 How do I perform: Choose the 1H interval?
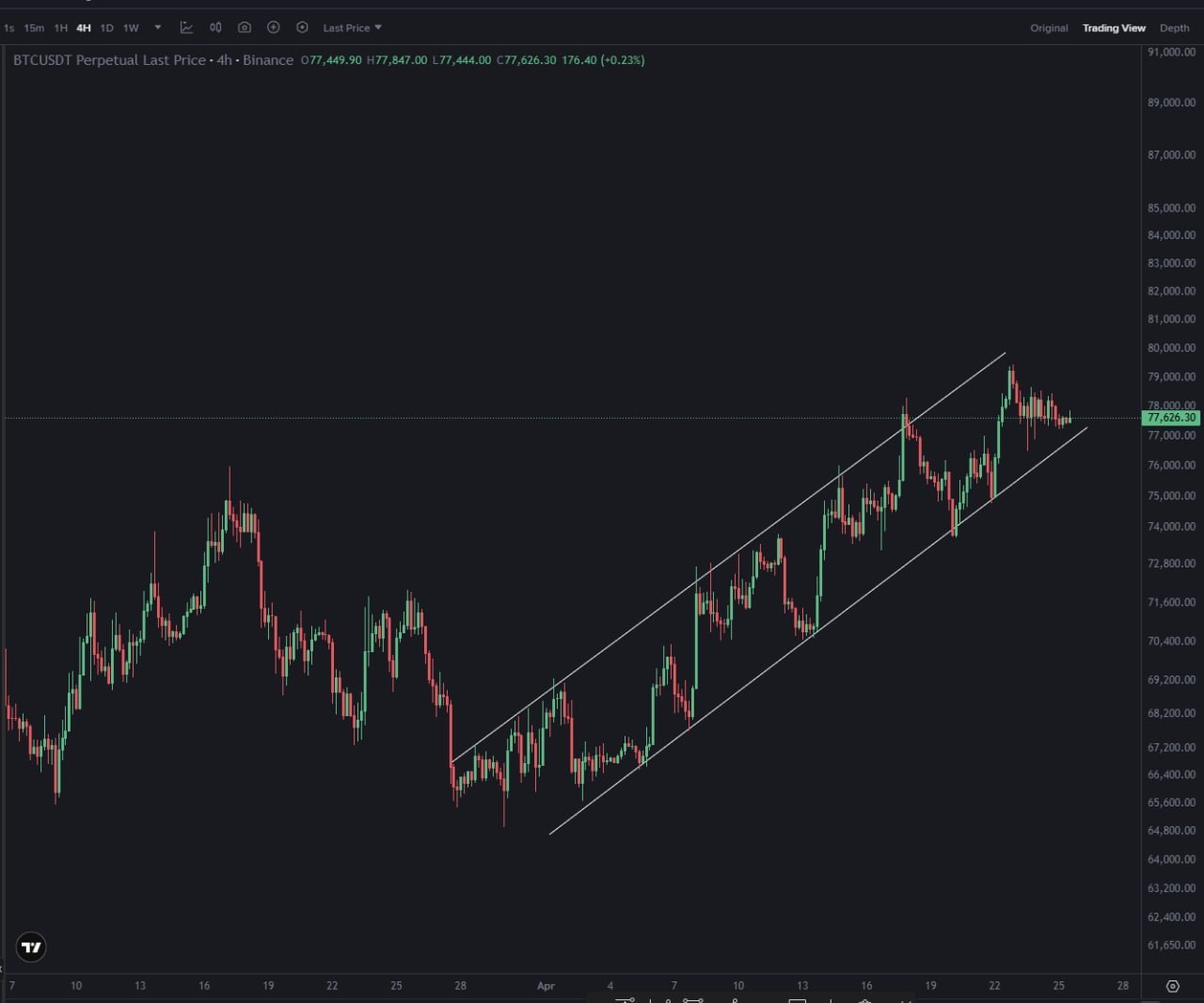(x=60, y=28)
